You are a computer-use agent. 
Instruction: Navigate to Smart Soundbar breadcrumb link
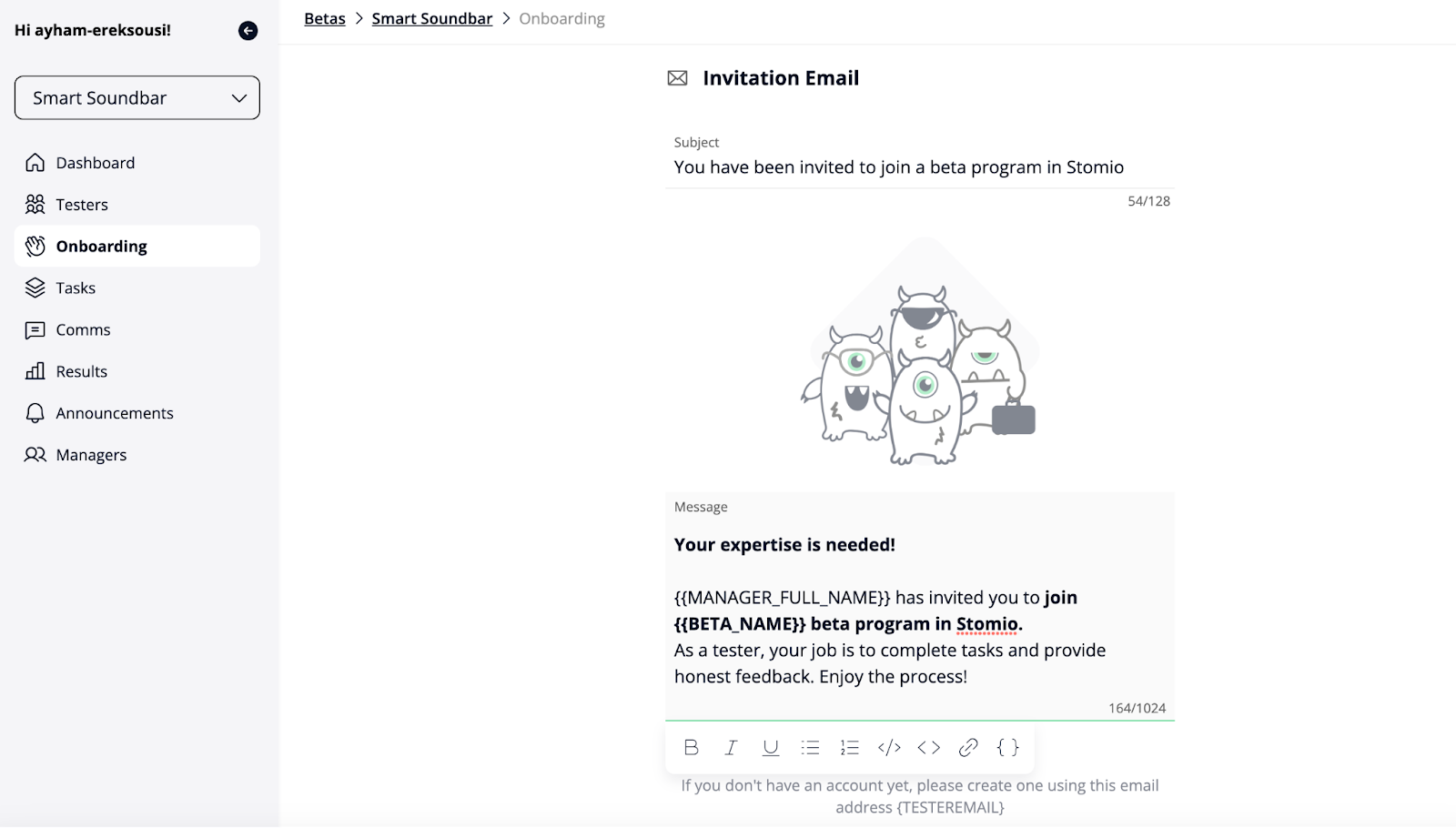[432, 19]
